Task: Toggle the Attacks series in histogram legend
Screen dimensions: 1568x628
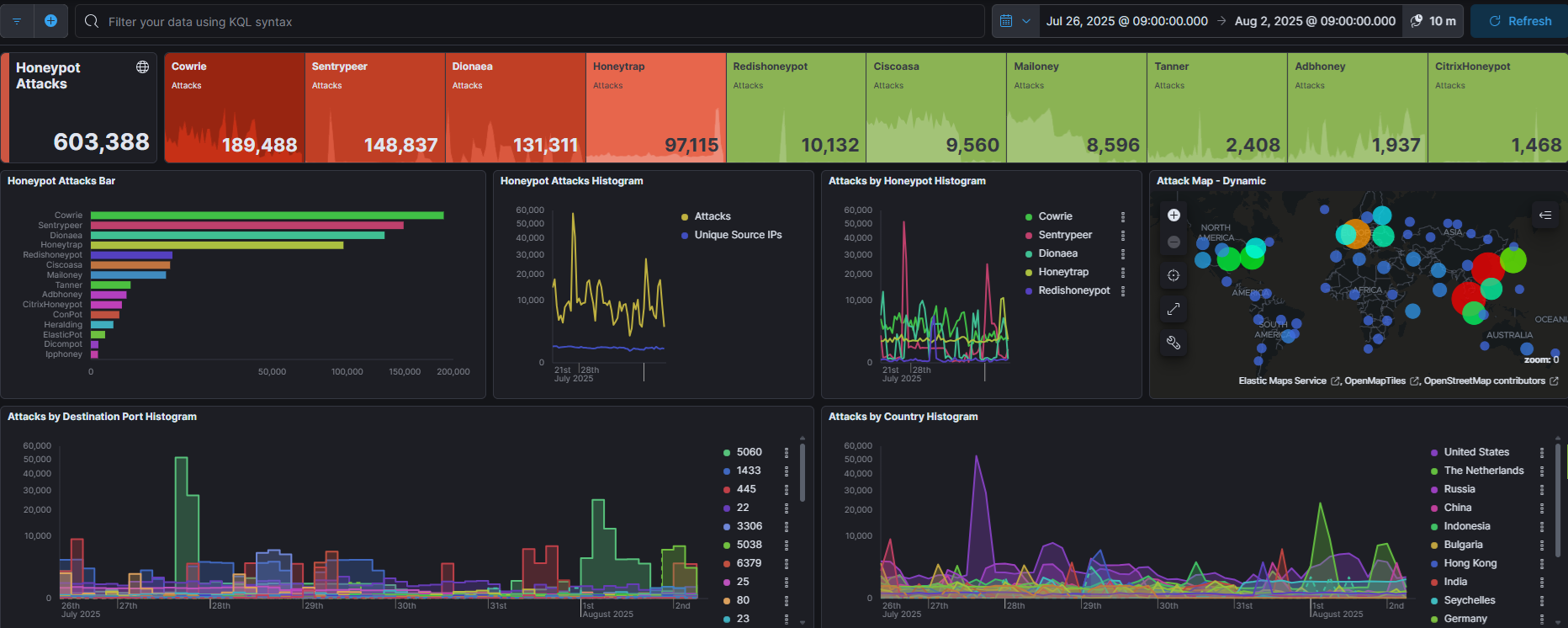Action: coord(712,216)
